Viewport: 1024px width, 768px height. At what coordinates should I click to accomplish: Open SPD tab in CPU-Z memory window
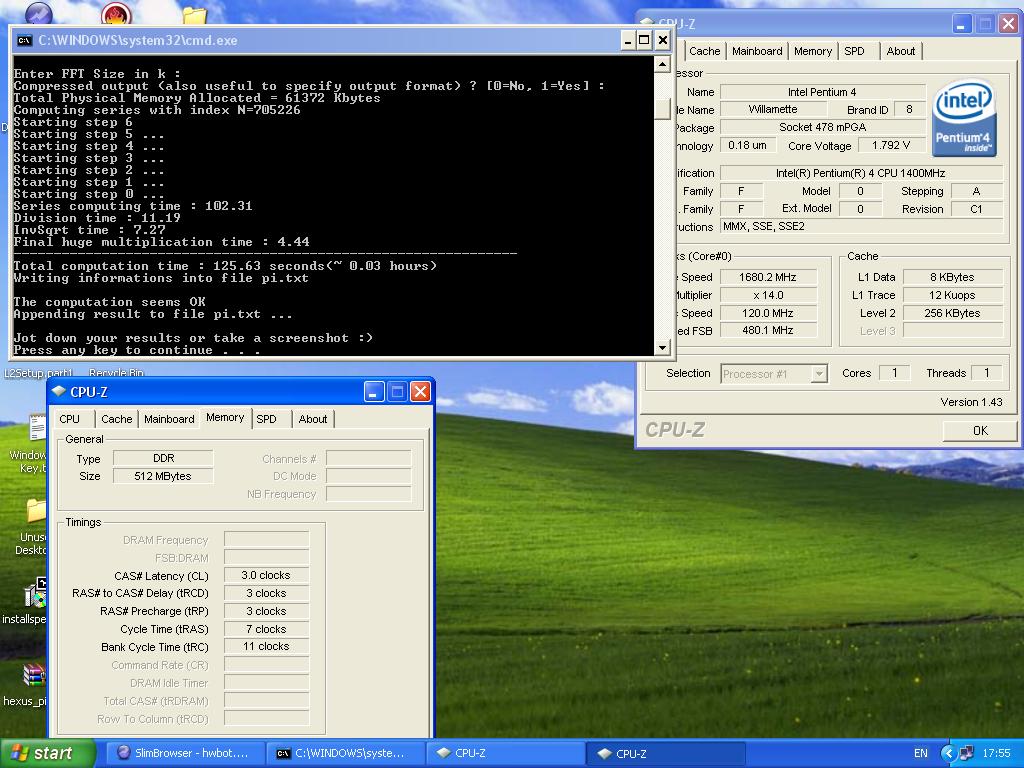(x=266, y=419)
